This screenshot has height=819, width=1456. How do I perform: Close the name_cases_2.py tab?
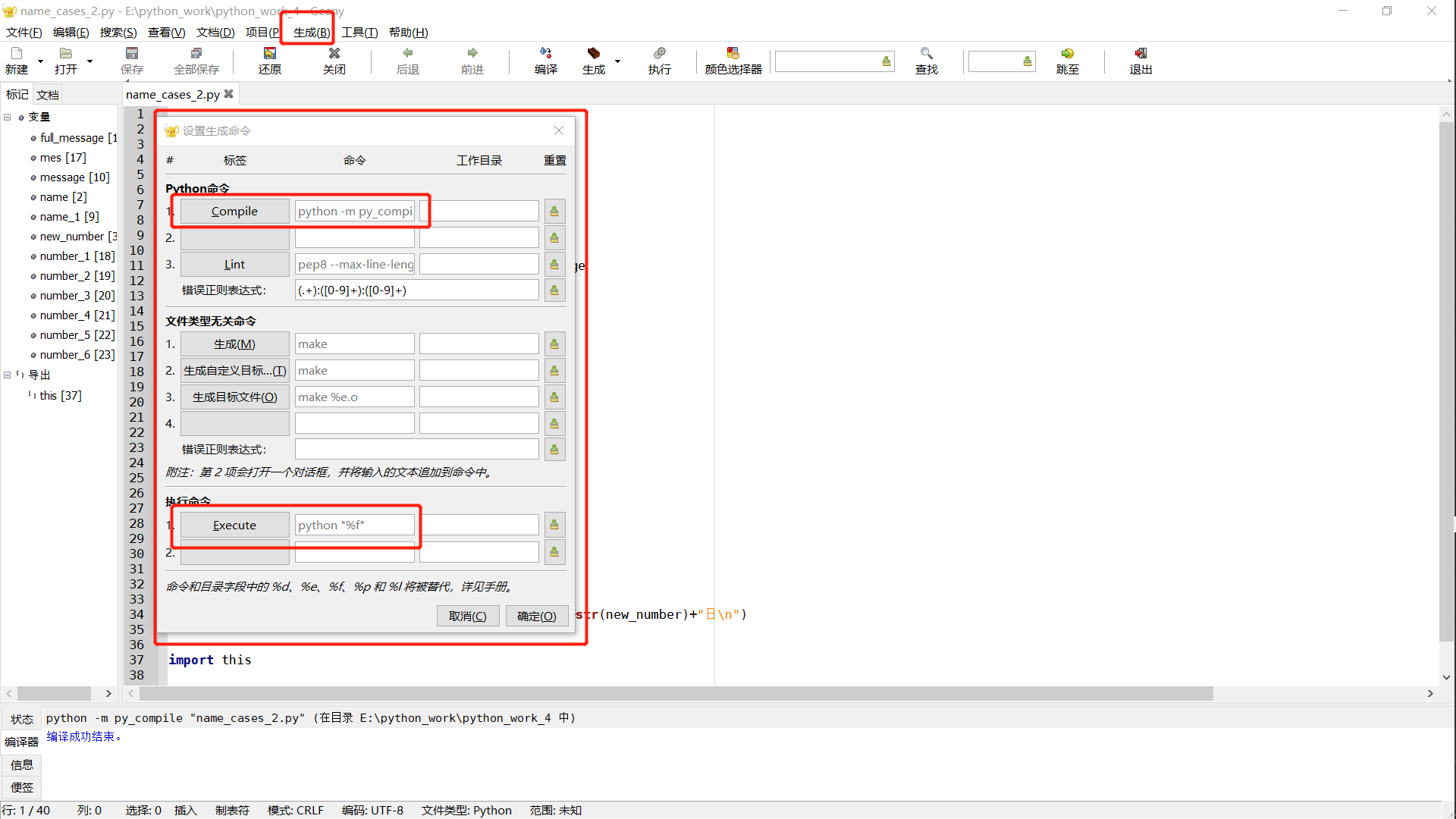click(229, 94)
